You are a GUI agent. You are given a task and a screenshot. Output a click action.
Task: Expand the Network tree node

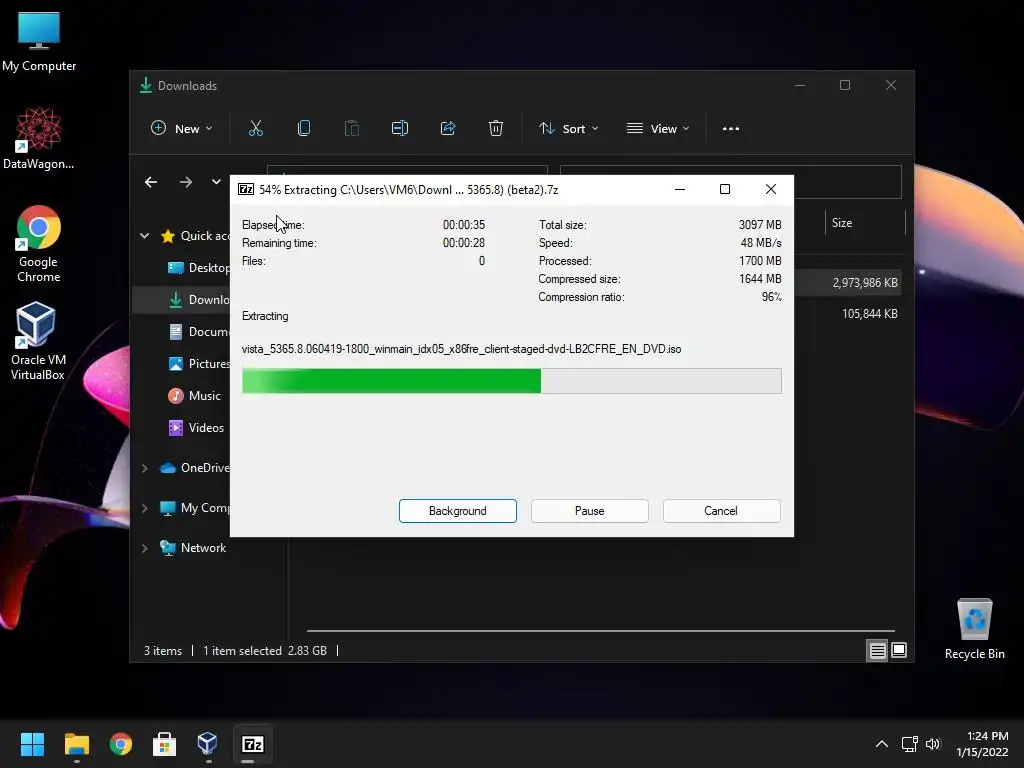tap(144, 549)
